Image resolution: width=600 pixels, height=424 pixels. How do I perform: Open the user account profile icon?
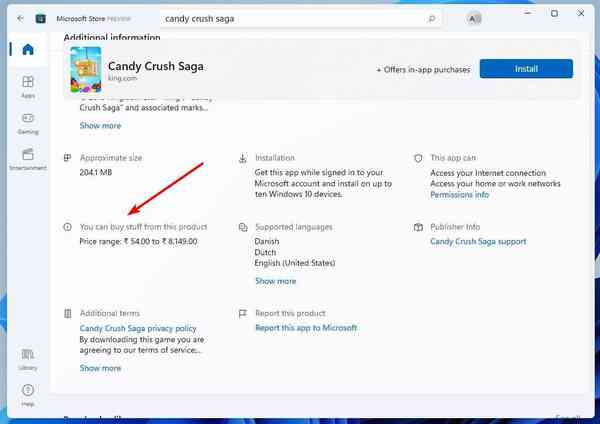pyautogui.click(x=474, y=18)
